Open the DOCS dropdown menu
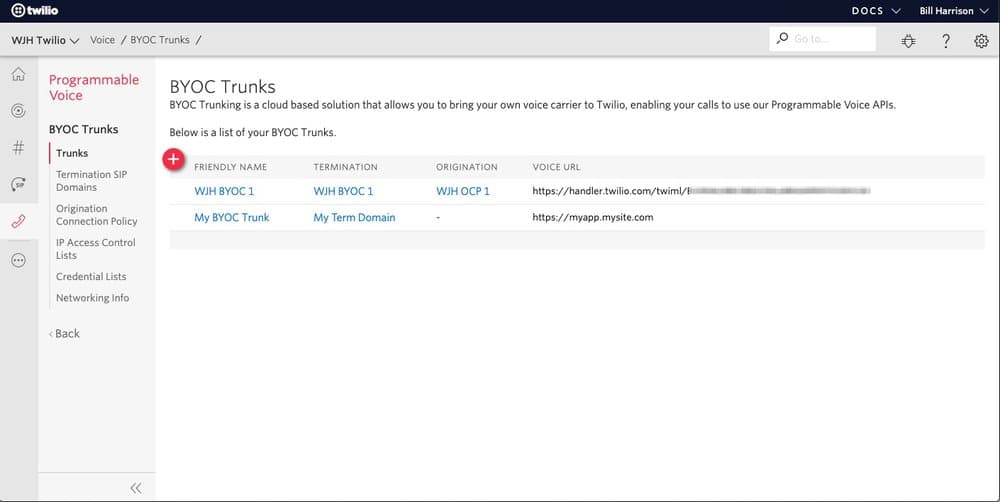The width and height of the screenshot is (1000, 502). 875,11
